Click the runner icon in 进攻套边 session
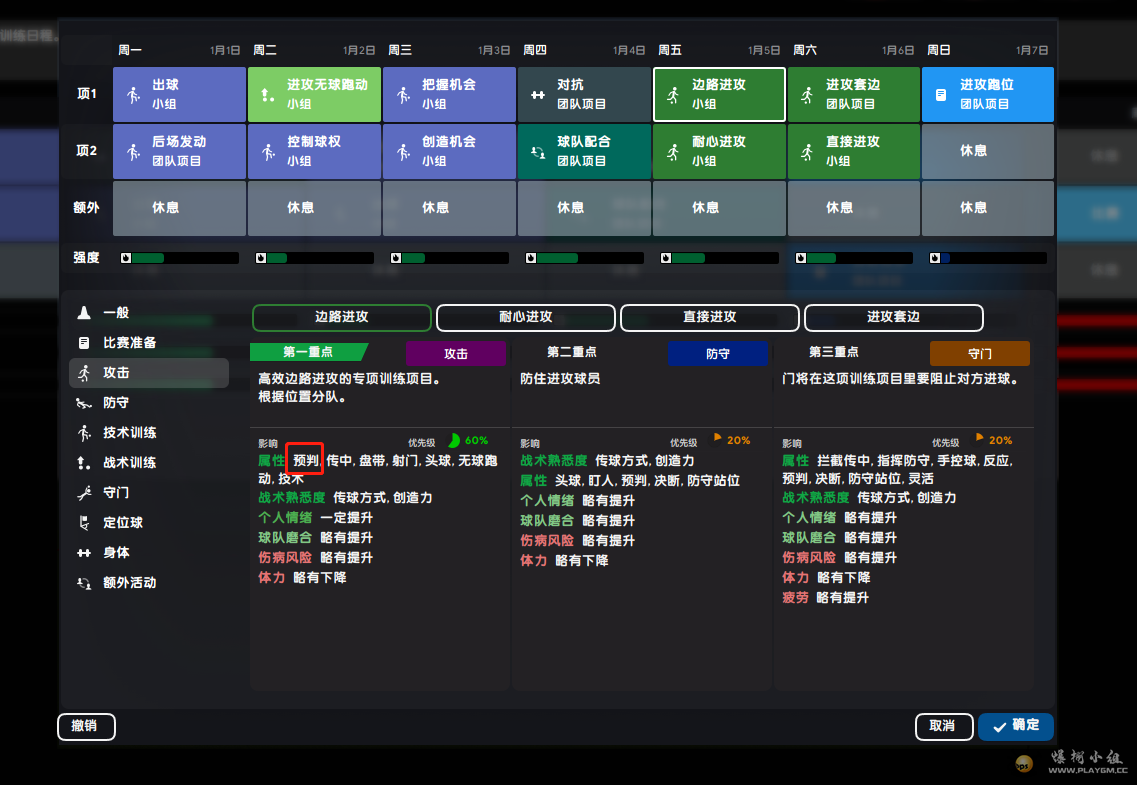This screenshot has width=1137, height=785. (806, 95)
